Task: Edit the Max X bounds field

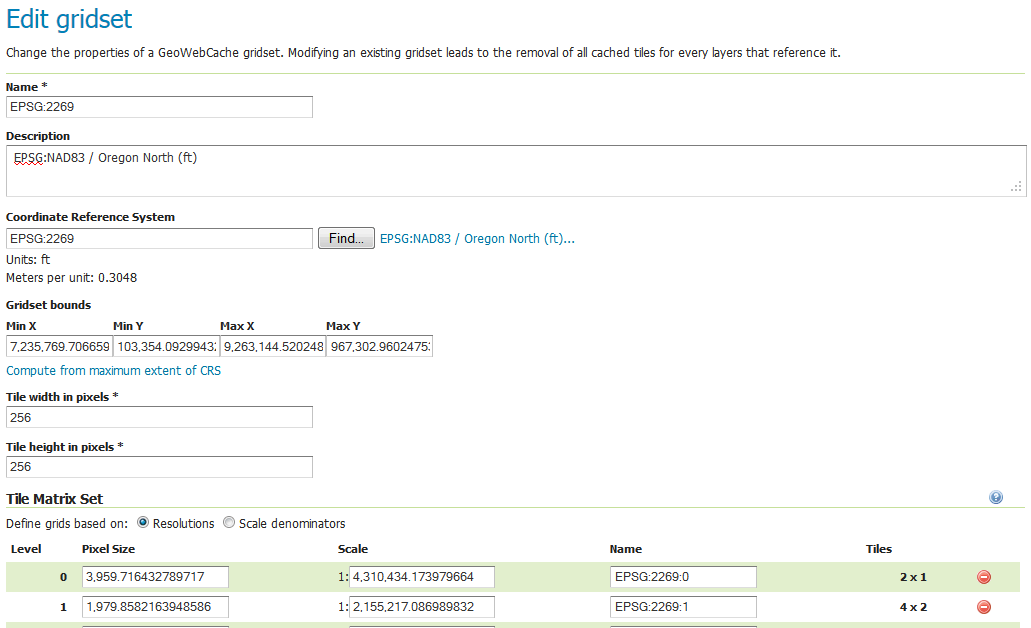Action: (272, 347)
